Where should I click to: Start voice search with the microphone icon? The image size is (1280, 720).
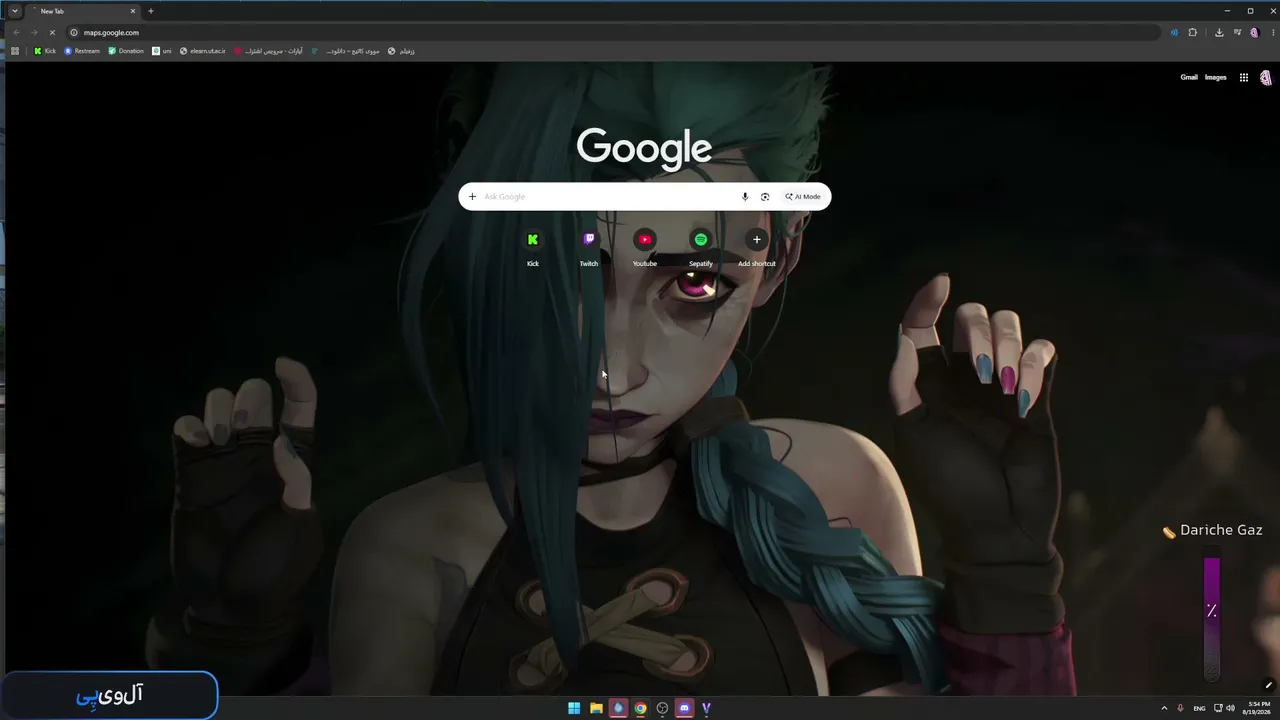745,197
